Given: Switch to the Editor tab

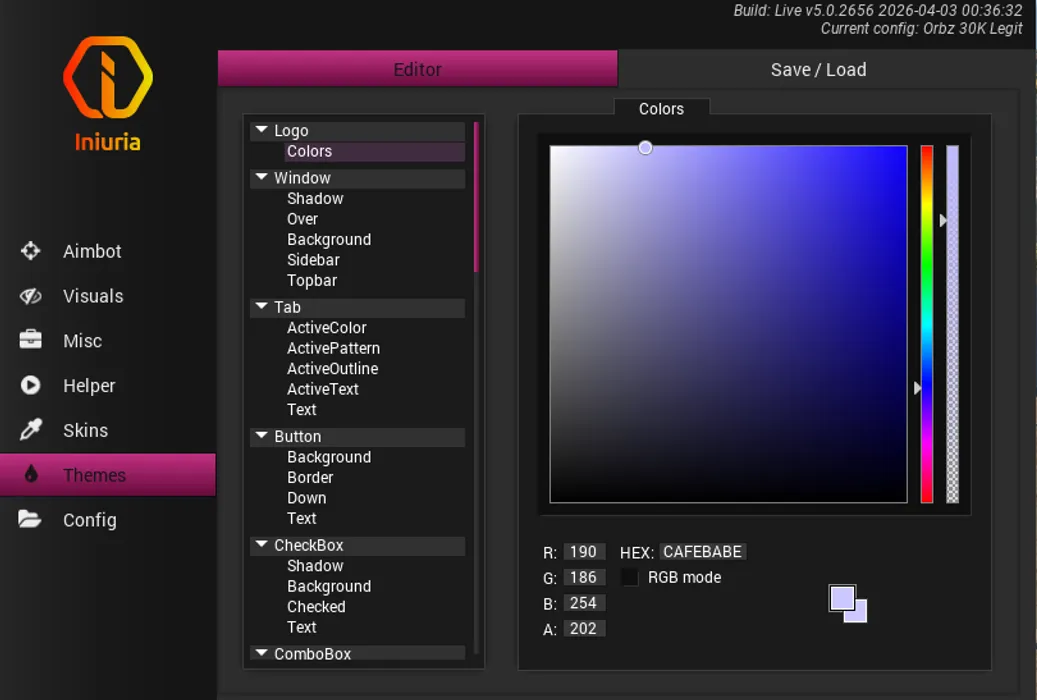Looking at the screenshot, I should 417,69.
